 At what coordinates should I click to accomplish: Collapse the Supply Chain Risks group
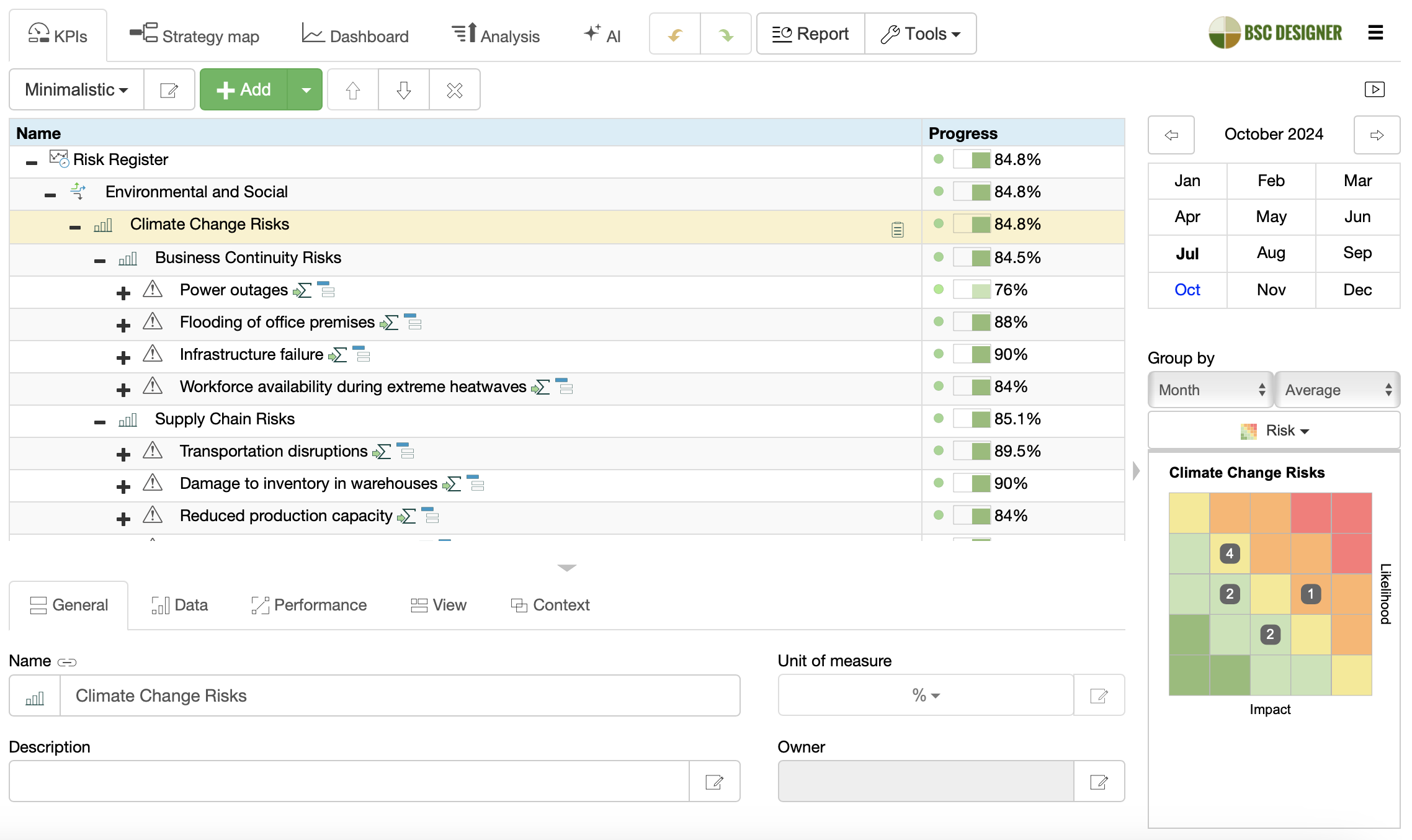100,422
